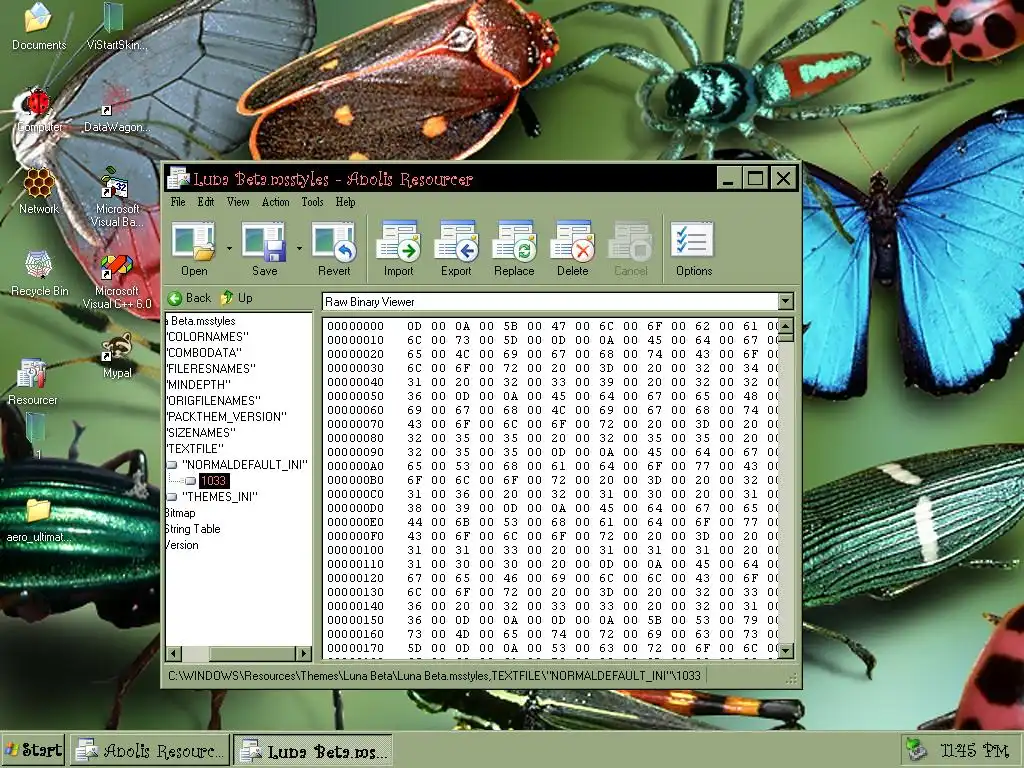Select the "FILERESNAMES" tree item
The width and height of the screenshot is (1024, 768).
pos(211,369)
